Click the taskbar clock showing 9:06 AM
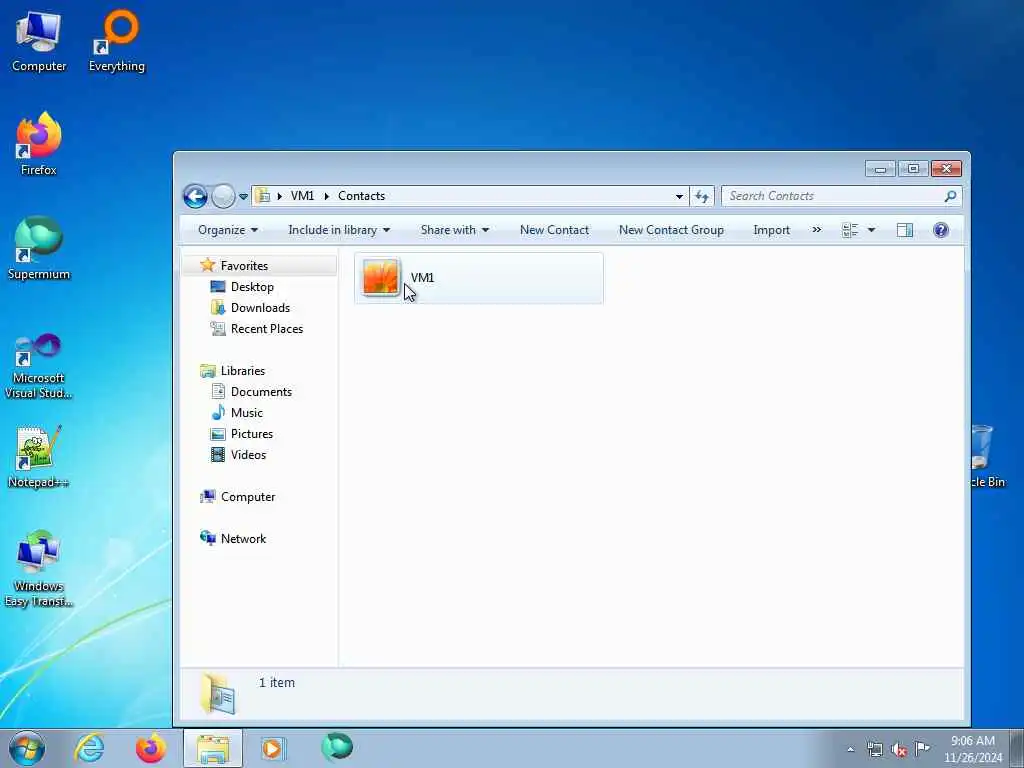1024x768 pixels. pyautogui.click(x=973, y=749)
